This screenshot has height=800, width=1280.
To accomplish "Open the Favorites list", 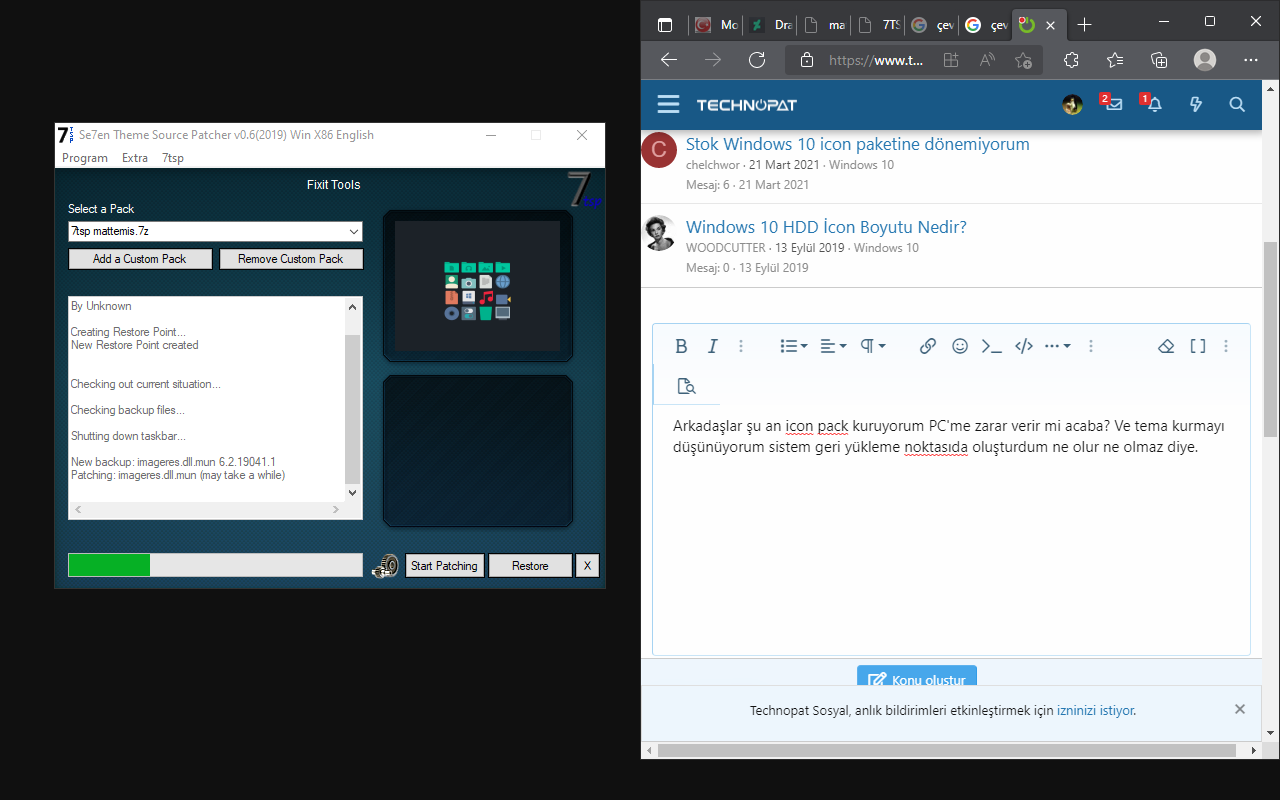I will 1115,60.
